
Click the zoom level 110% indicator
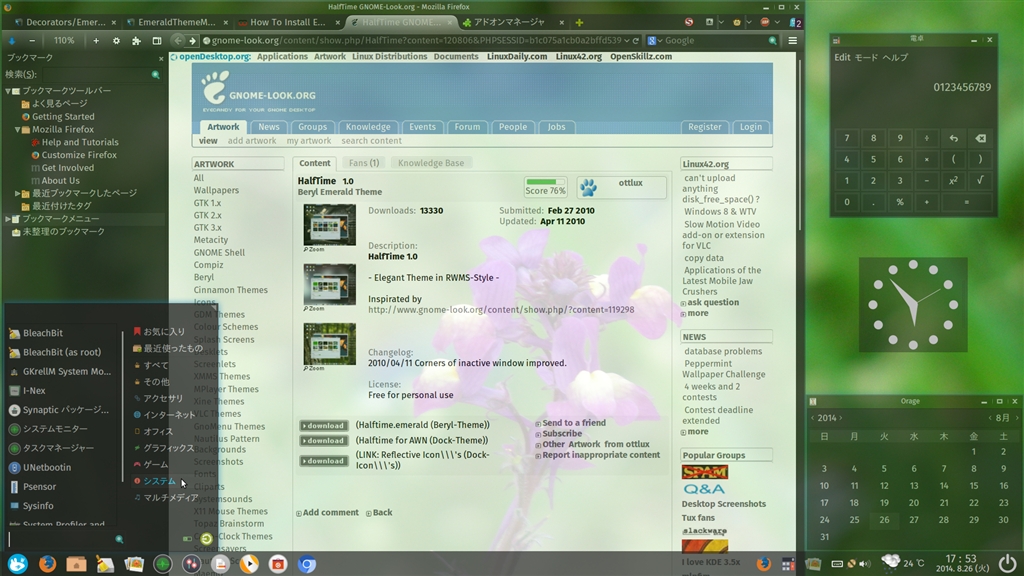tap(63, 40)
